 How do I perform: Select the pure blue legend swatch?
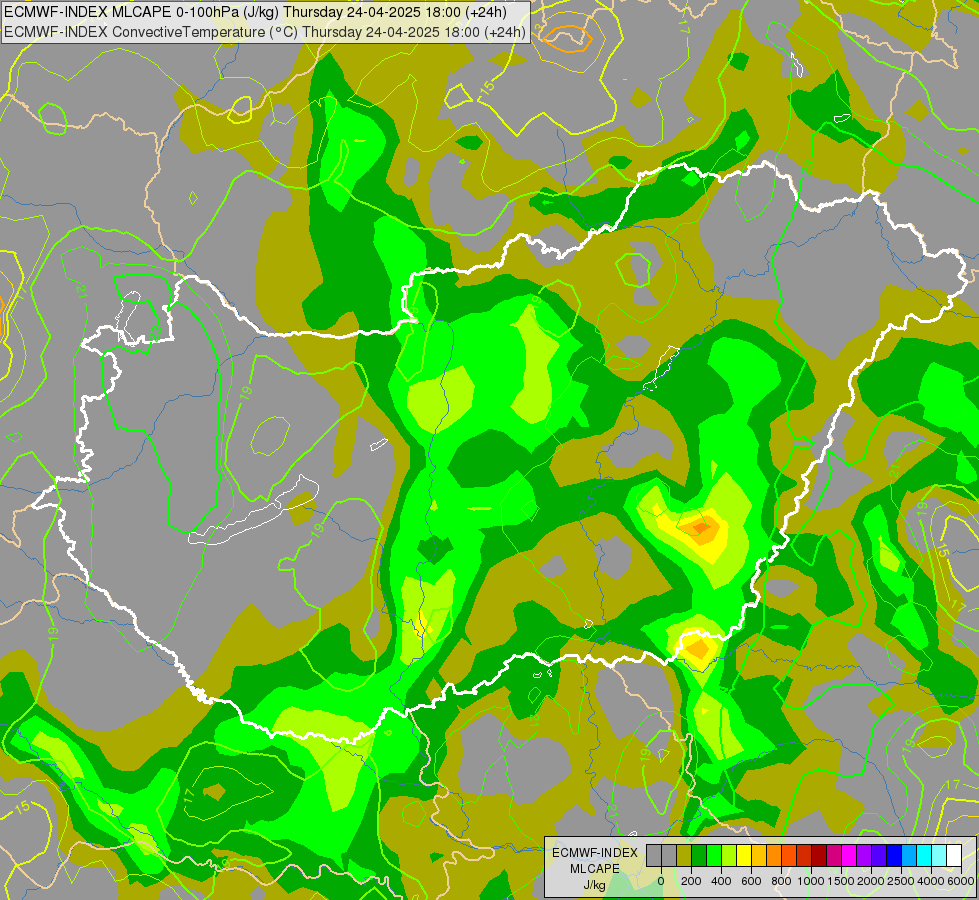[x=895, y=856]
